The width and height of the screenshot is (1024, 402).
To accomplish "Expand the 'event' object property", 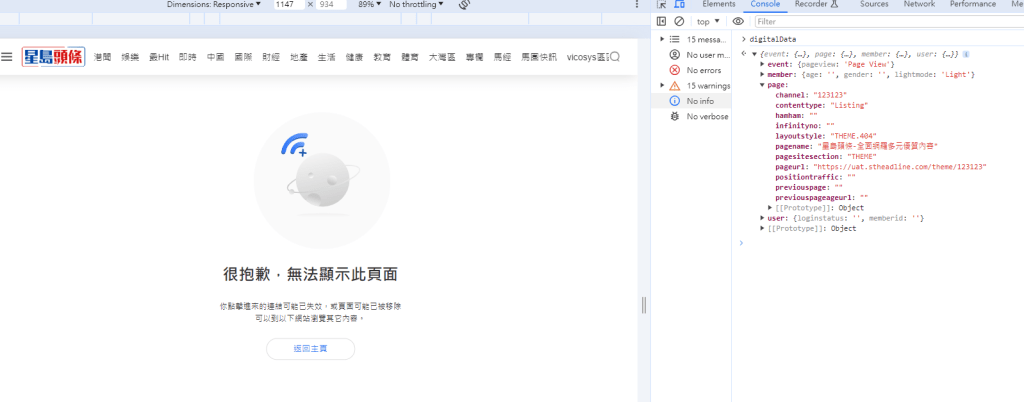I will pyautogui.click(x=762, y=64).
